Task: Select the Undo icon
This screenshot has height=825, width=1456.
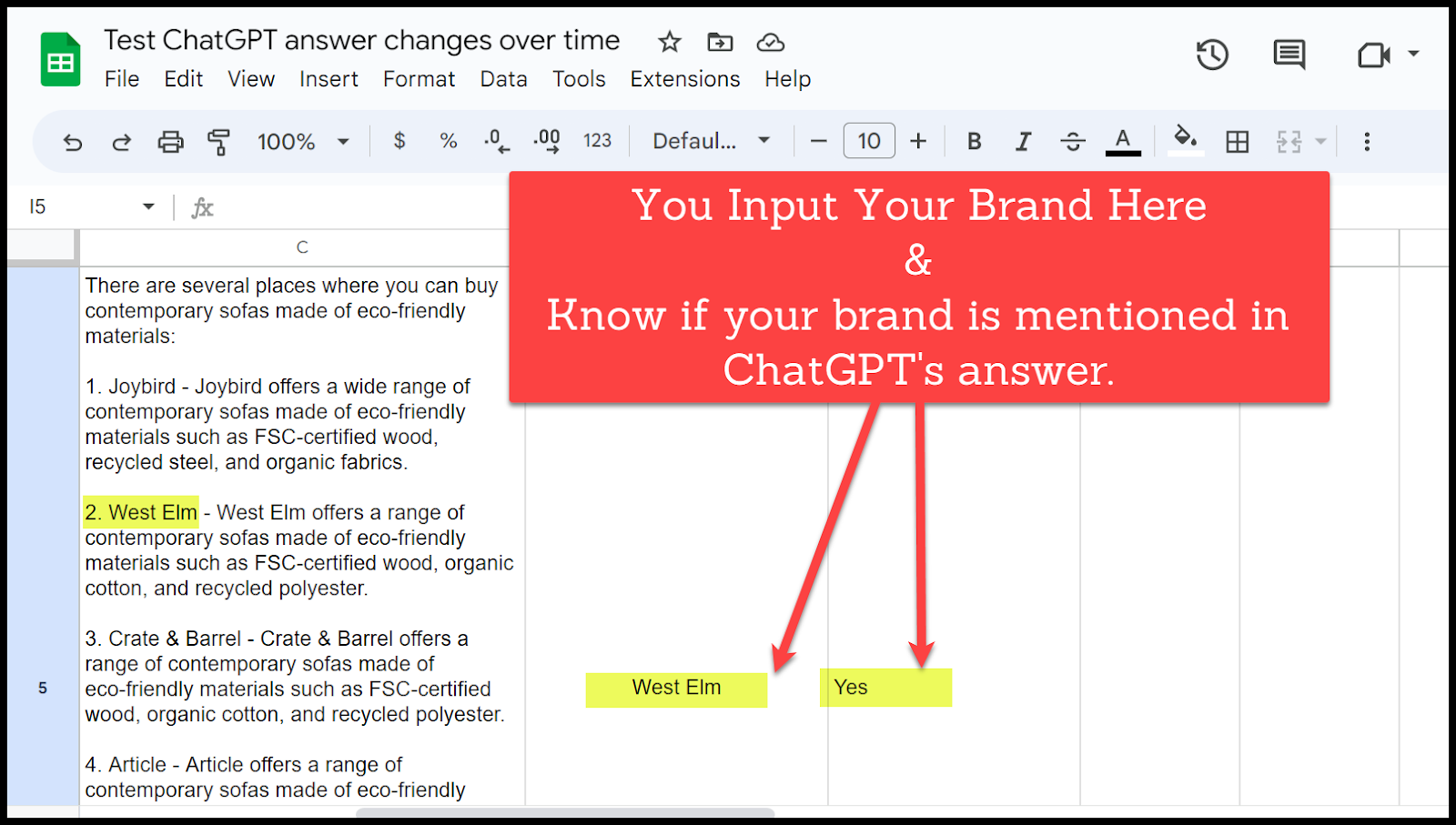Action: [72, 141]
